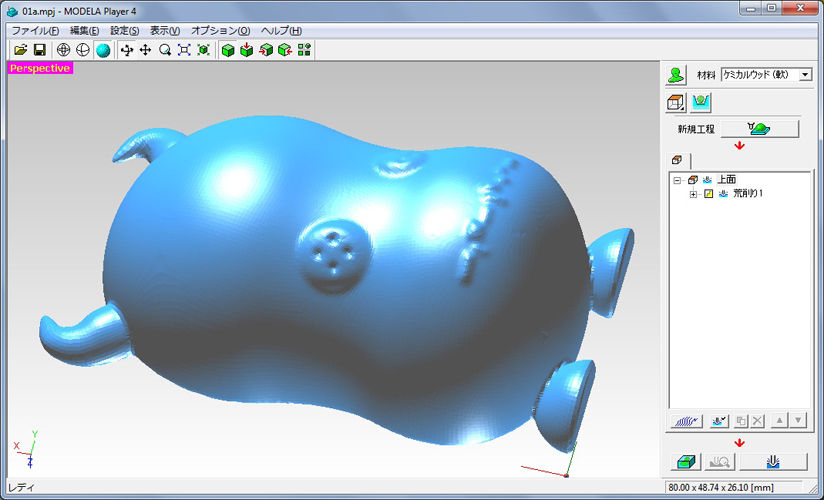
Task: Click the 新規工程 new process button
Action: pos(759,128)
